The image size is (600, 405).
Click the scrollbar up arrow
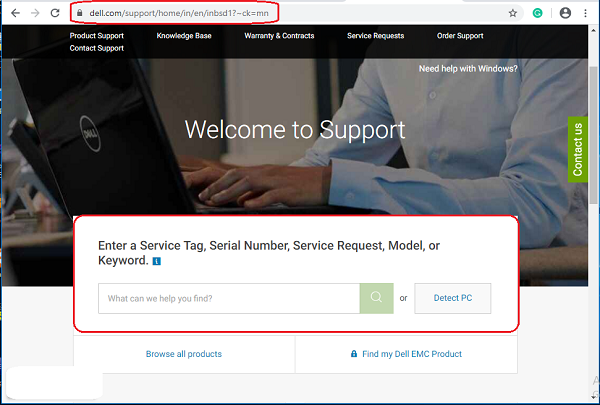(x=594, y=30)
